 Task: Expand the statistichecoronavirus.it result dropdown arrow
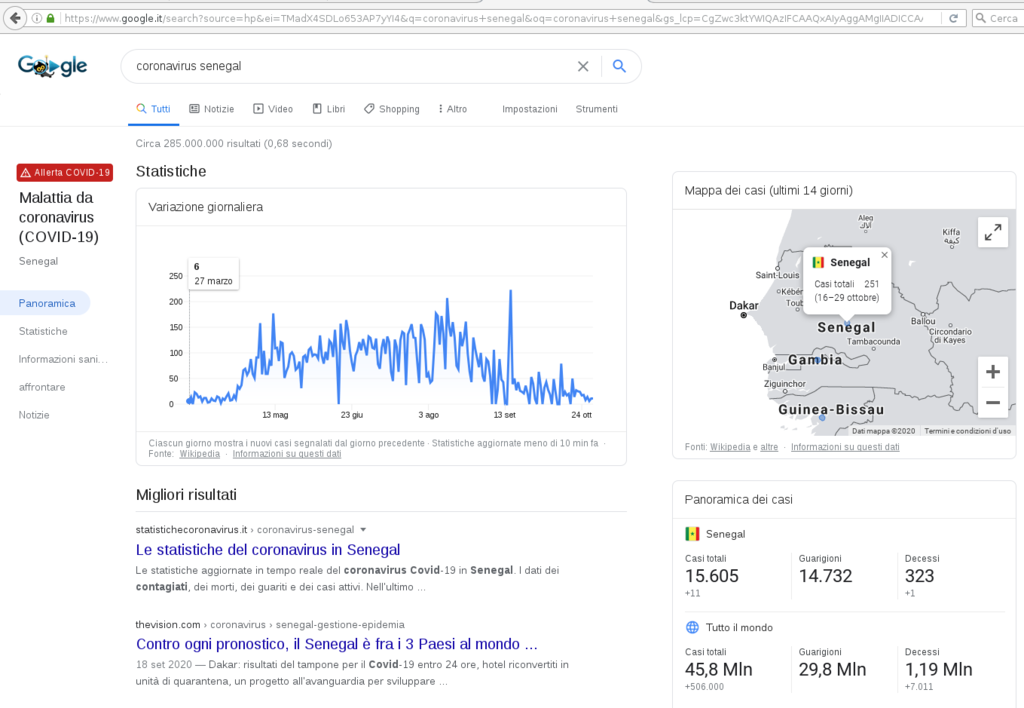(x=363, y=530)
